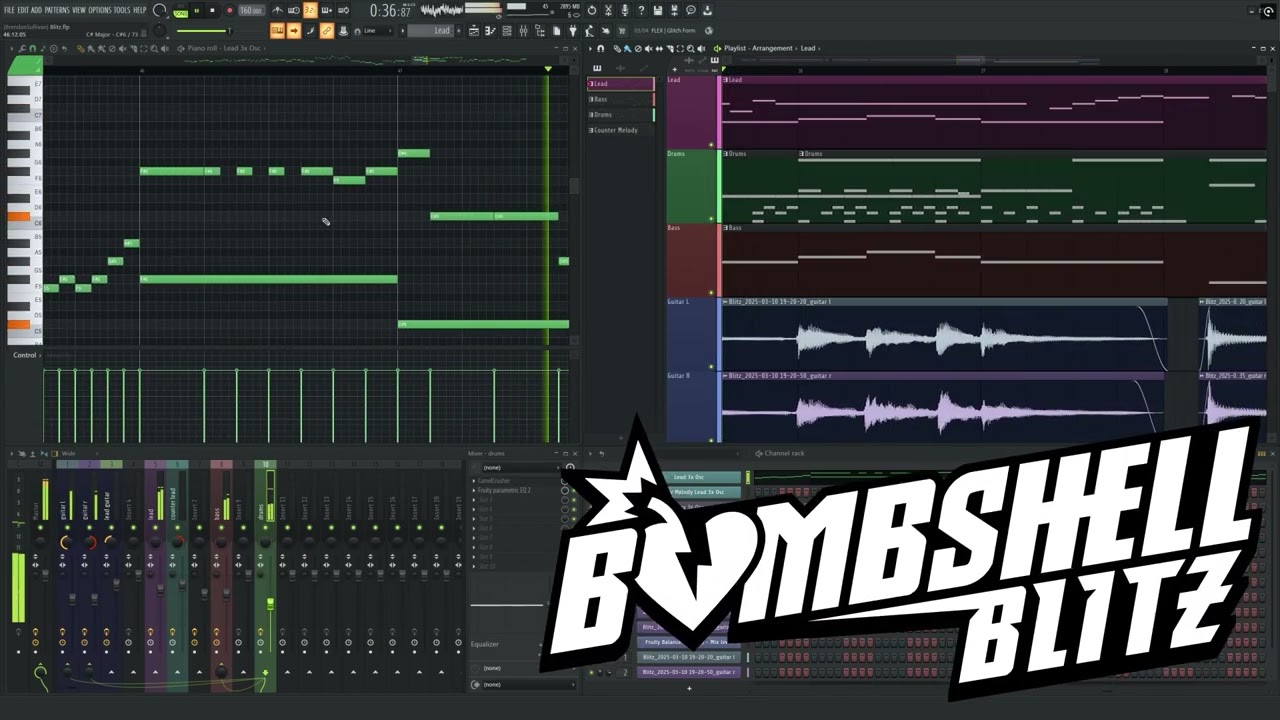Open the PATTERNS menu
This screenshot has width=1280, height=720.
[57, 10]
